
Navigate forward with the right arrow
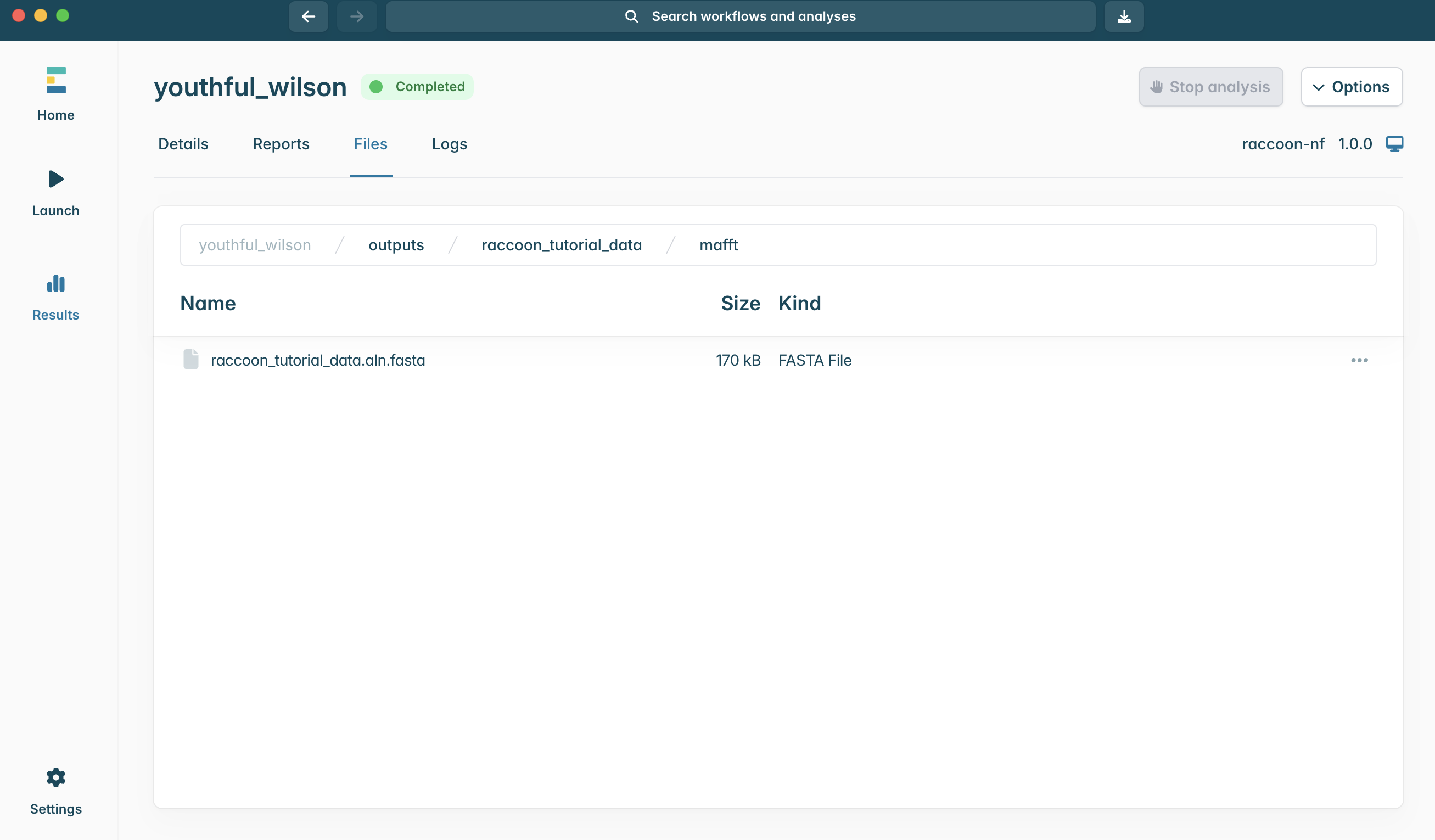pos(357,16)
